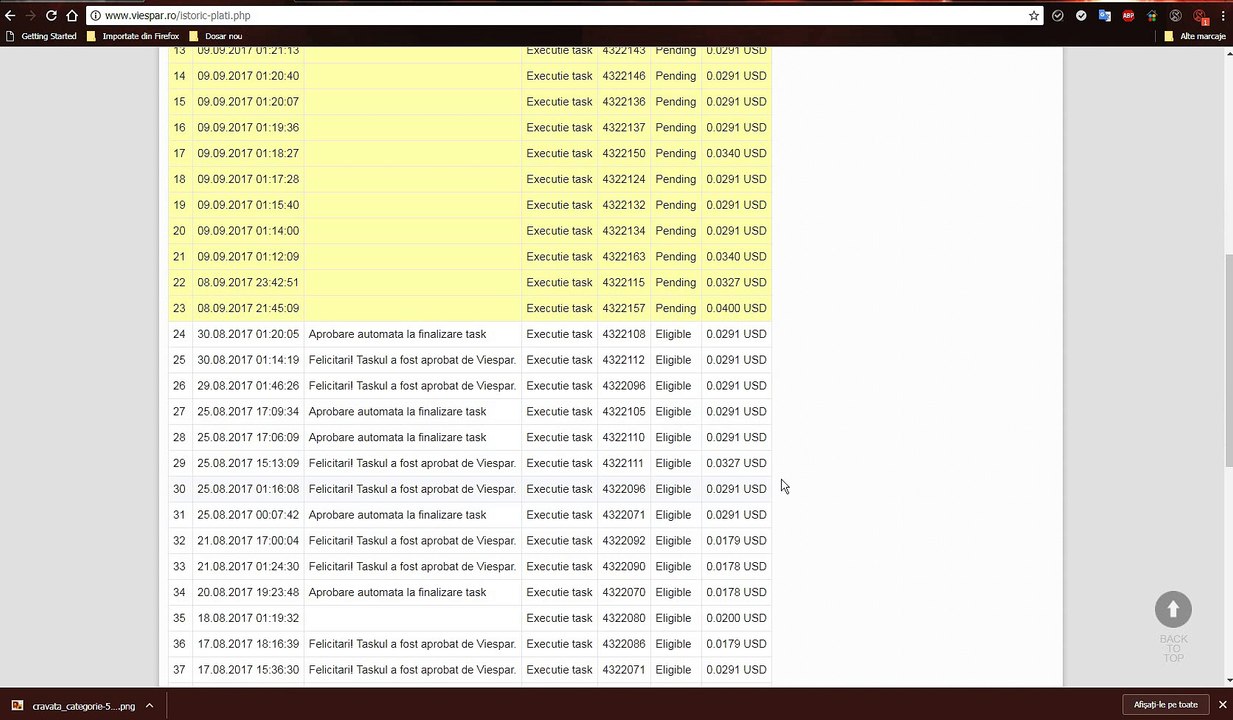Select task ID 4322111 cell
Image resolution: width=1233 pixels, height=720 pixels.
624,463
